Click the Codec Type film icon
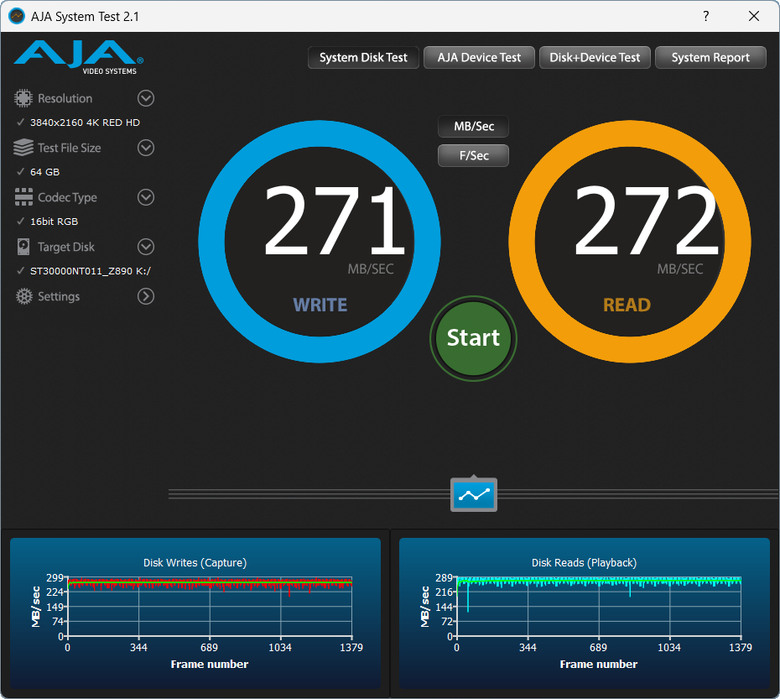780x699 pixels. tap(23, 198)
